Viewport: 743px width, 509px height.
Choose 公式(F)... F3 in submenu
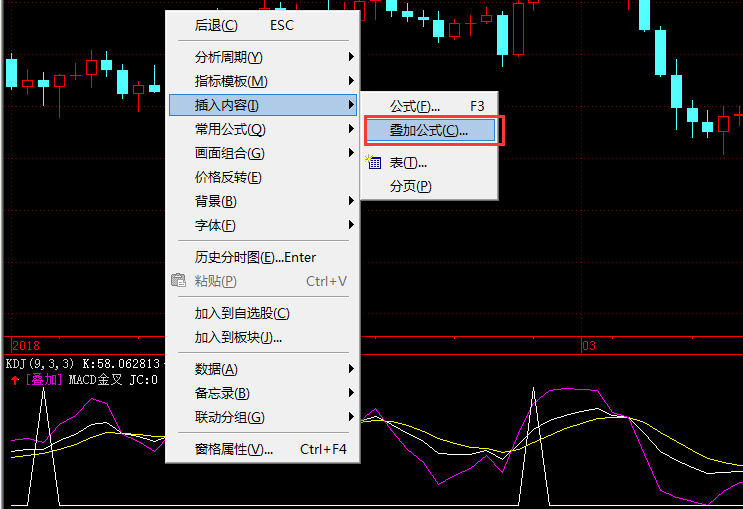pyautogui.click(x=429, y=106)
